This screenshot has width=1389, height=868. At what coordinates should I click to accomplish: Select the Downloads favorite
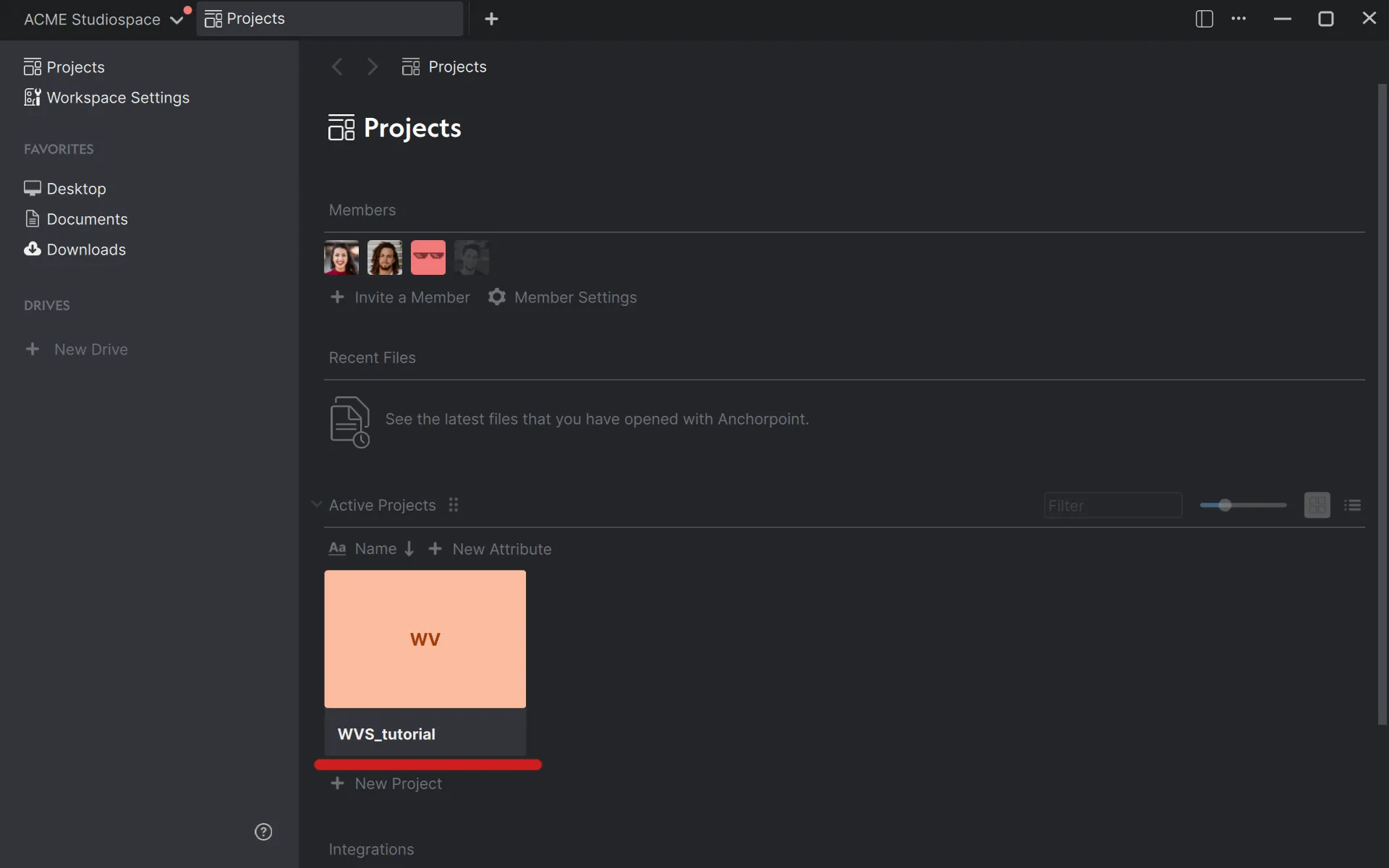86,250
